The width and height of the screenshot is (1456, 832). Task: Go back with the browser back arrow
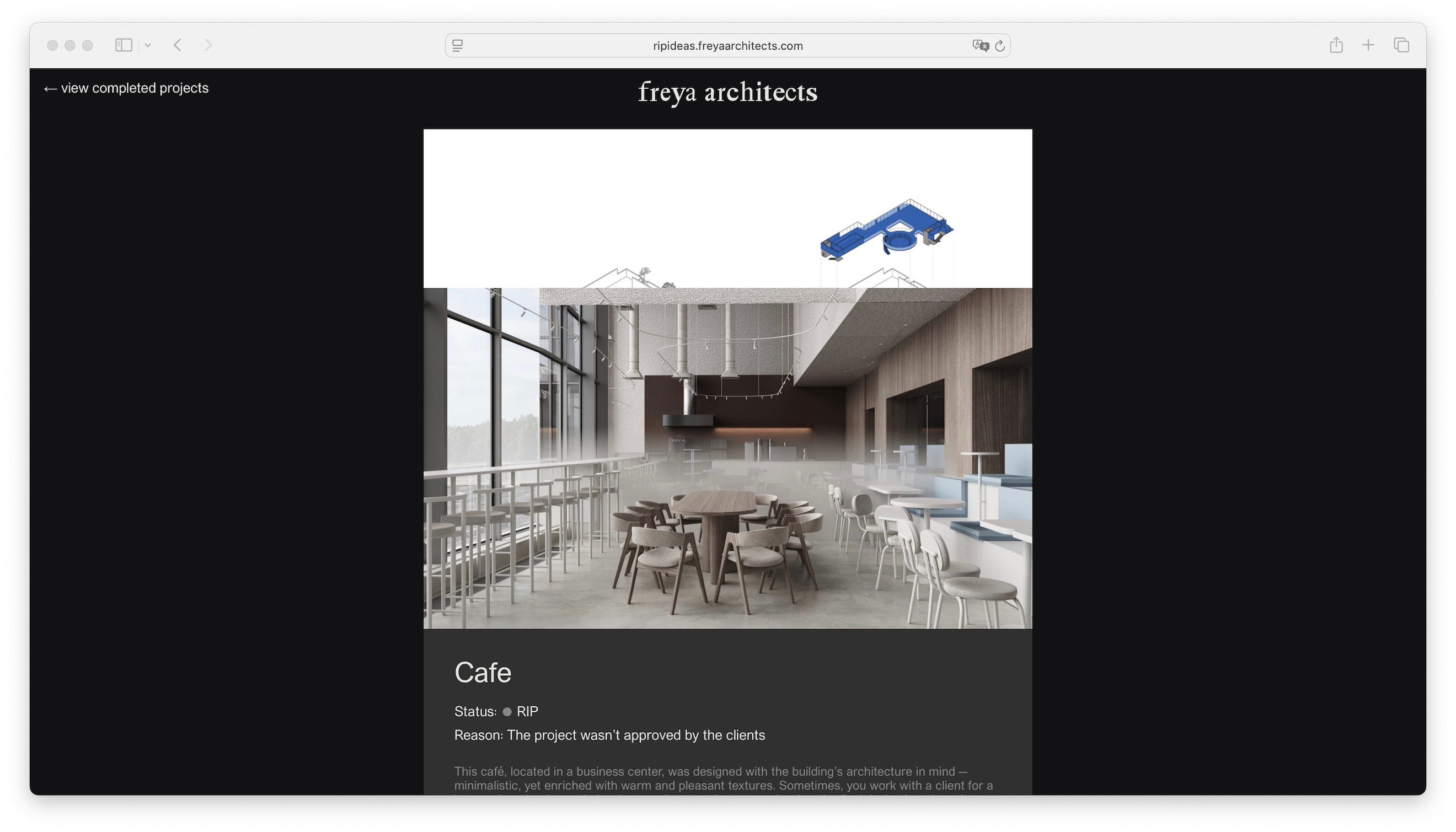pyautogui.click(x=177, y=45)
